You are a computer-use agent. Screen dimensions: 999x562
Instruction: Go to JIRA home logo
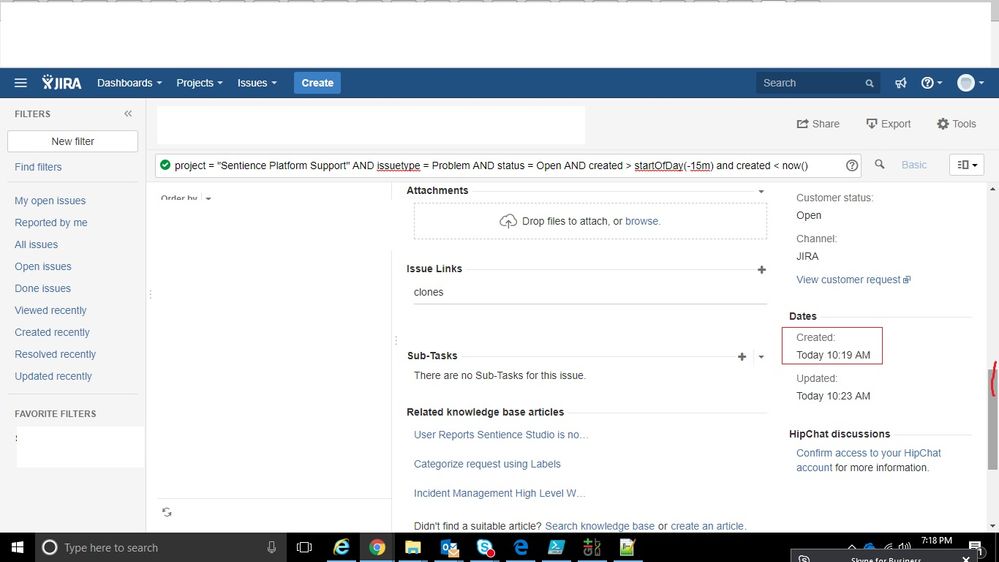[62, 83]
